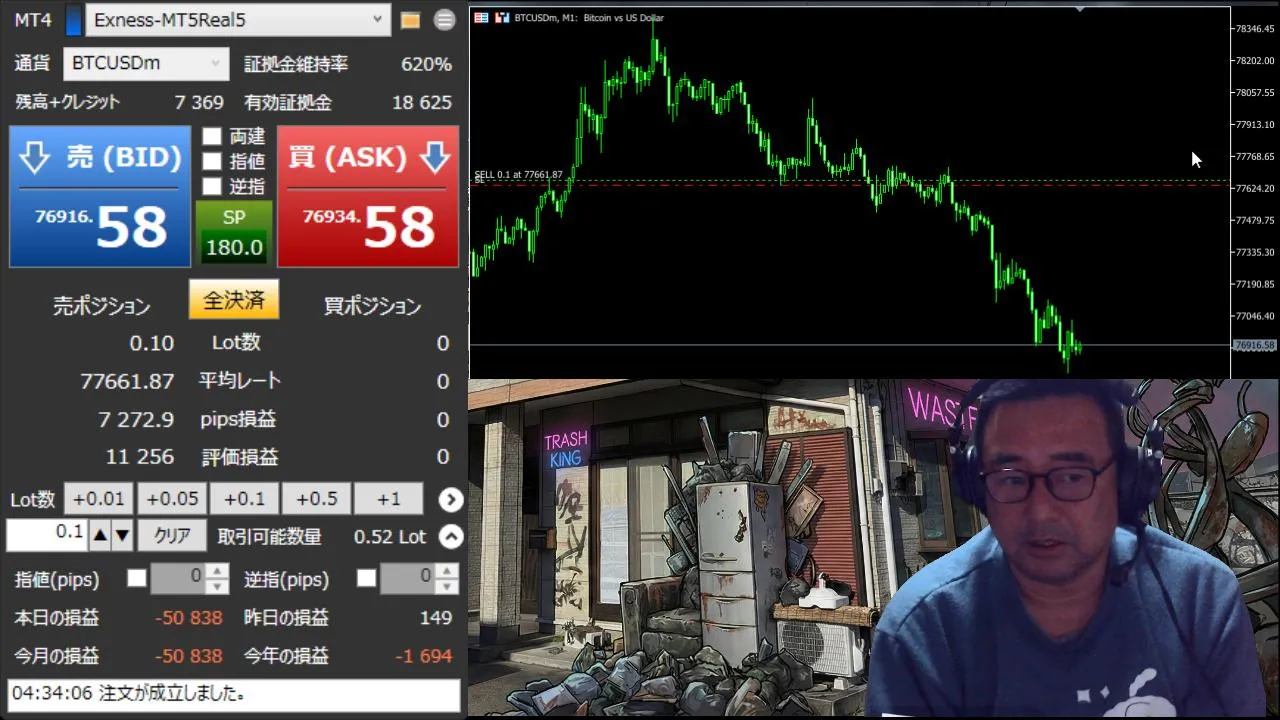
Task: Adjust the 逆指(pips) spinner arrows
Action: point(448,578)
